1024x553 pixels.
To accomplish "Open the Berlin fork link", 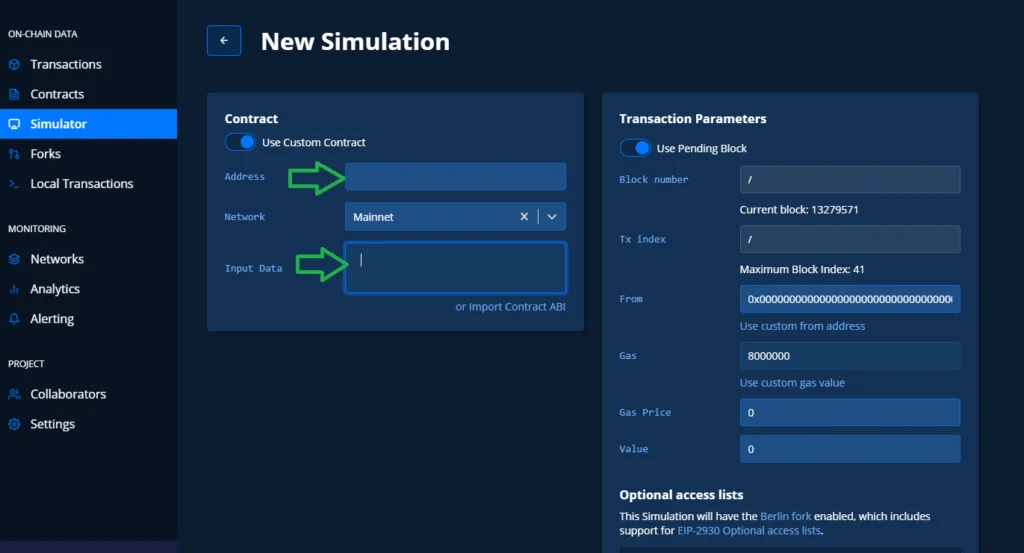I will (x=785, y=516).
